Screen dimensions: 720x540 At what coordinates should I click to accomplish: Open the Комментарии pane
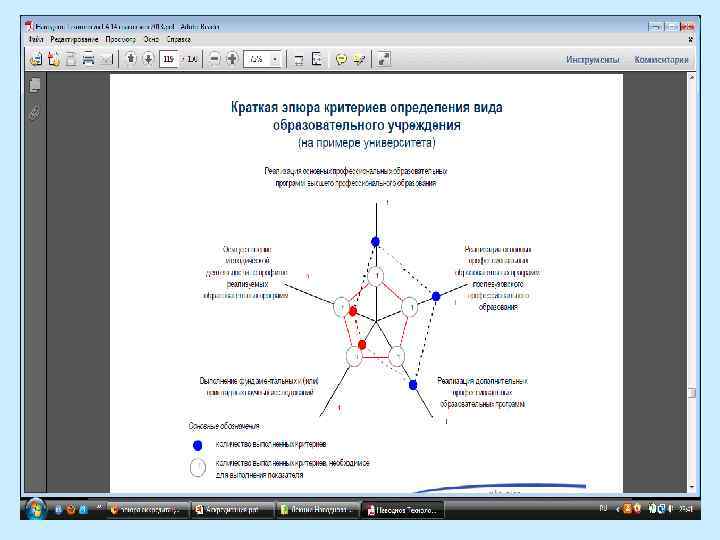(x=661, y=60)
